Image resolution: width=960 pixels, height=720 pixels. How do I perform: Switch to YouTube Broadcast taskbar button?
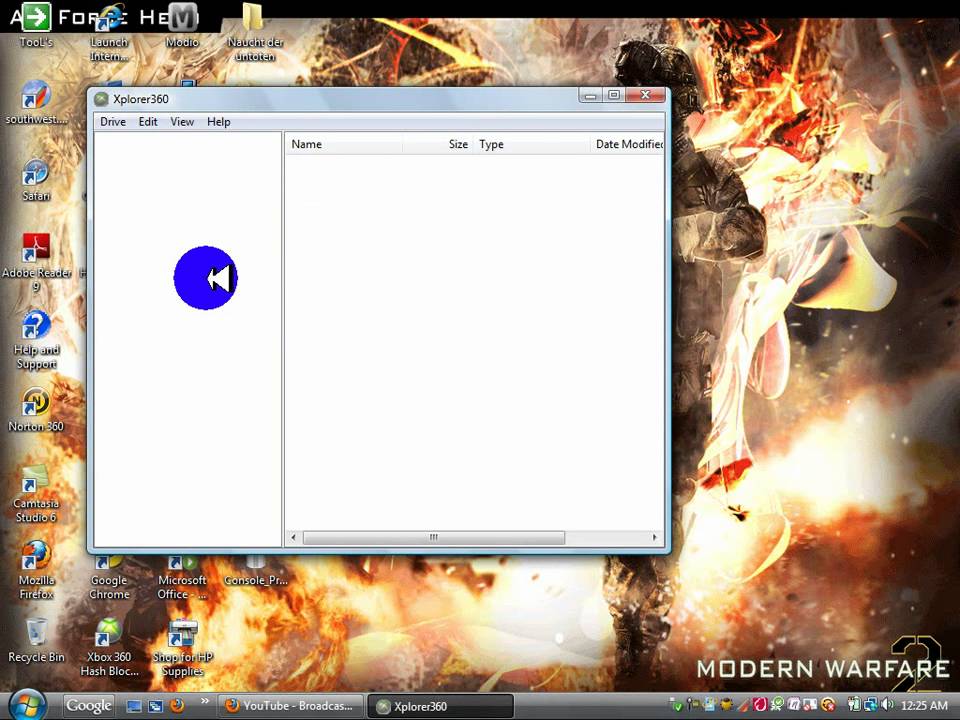[291, 706]
